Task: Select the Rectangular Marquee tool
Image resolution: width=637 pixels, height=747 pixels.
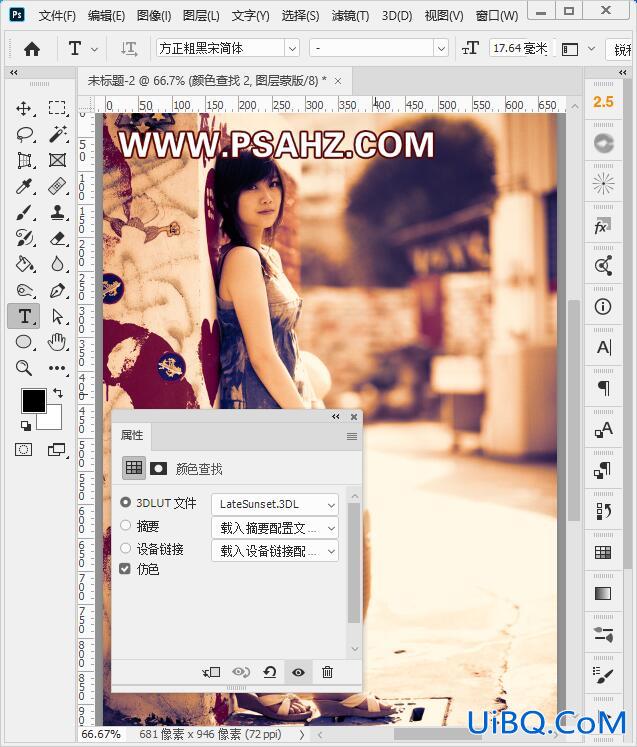Action: pos(57,108)
